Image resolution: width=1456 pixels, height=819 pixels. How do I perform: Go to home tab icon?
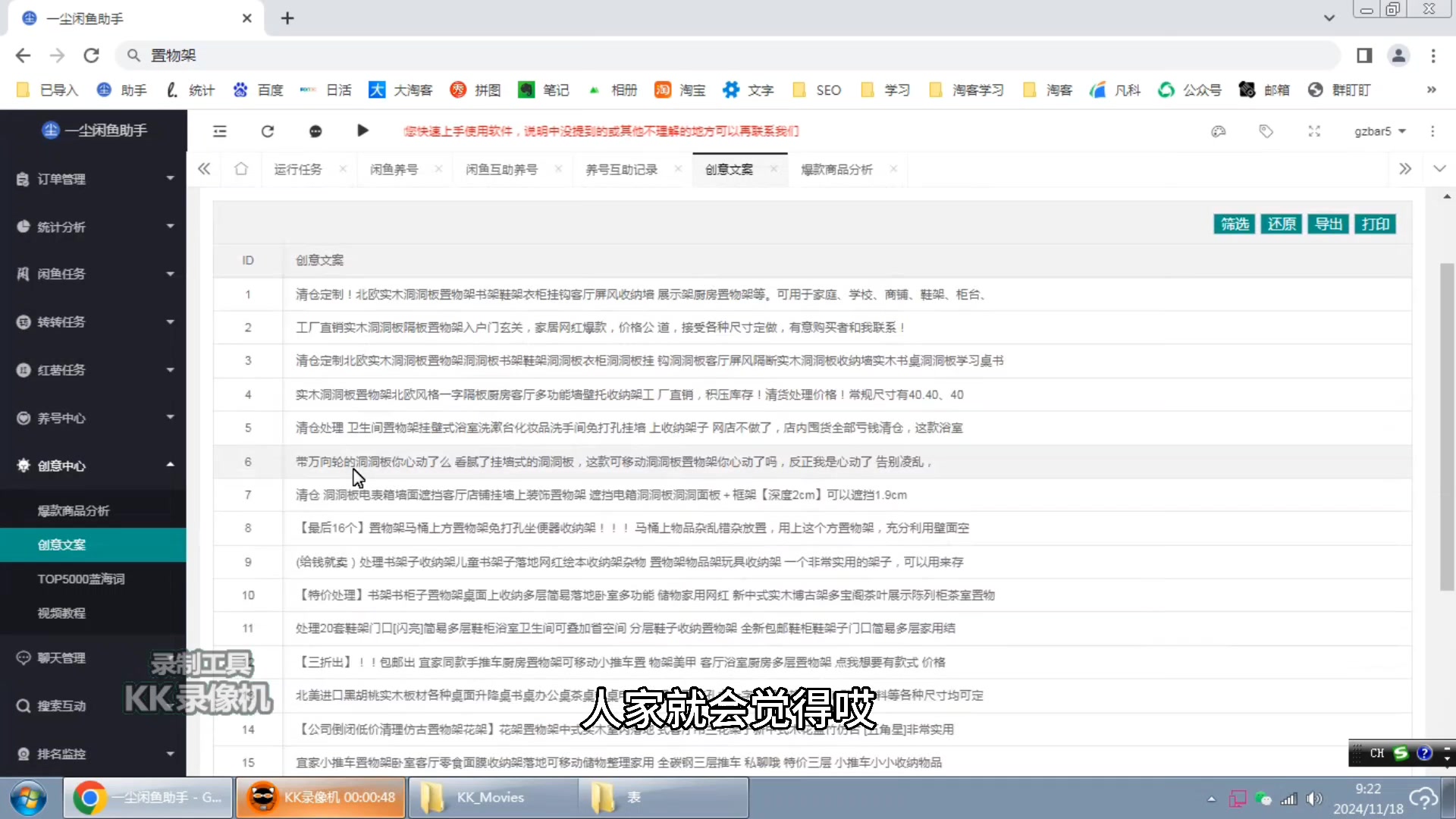(241, 169)
